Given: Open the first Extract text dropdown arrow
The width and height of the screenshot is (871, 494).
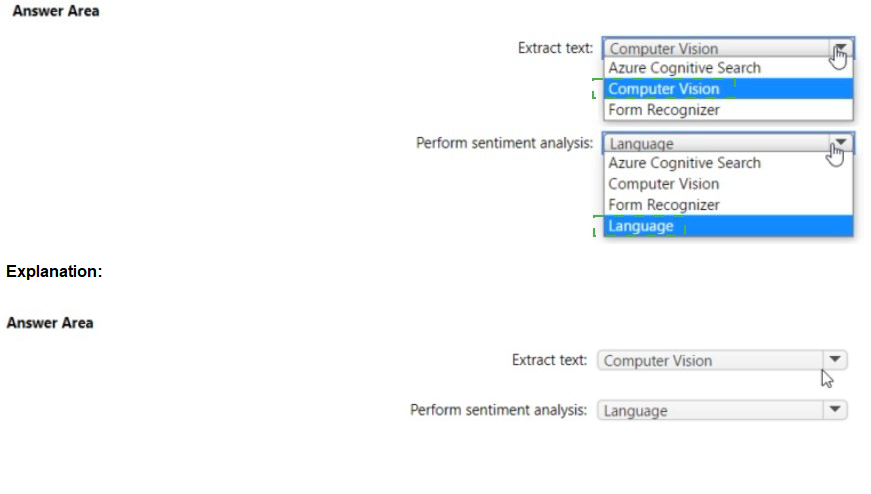Looking at the screenshot, I should tap(841, 48).
